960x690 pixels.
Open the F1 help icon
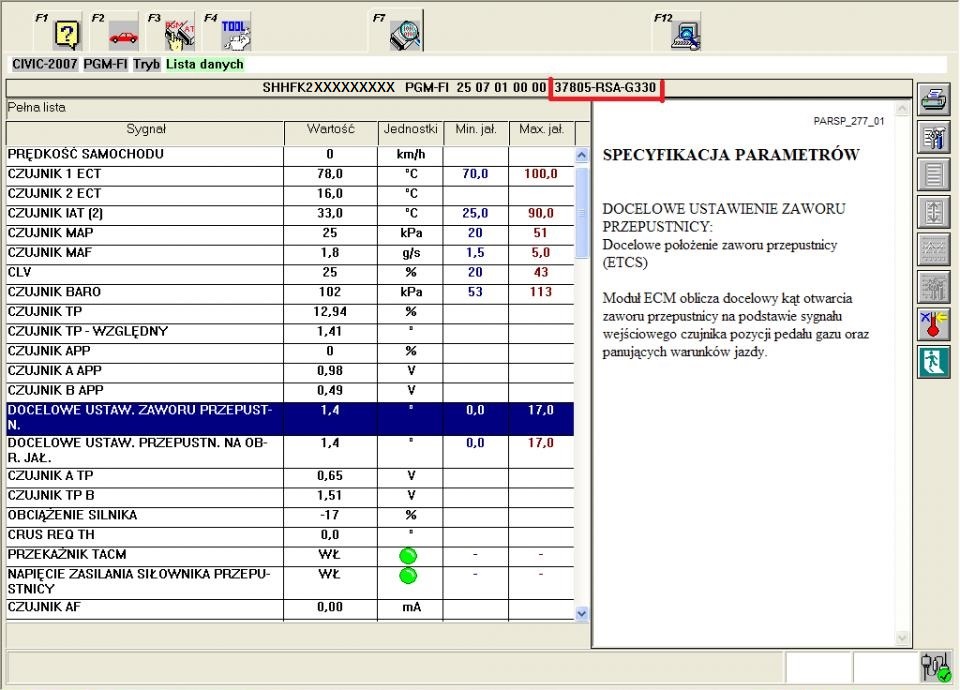[x=67, y=34]
